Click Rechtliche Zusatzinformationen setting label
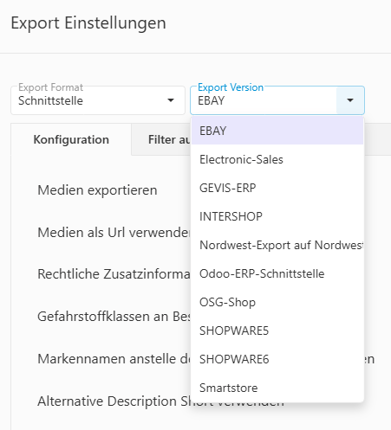The image size is (391, 430). pyautogui.click(x=114, y=274)
